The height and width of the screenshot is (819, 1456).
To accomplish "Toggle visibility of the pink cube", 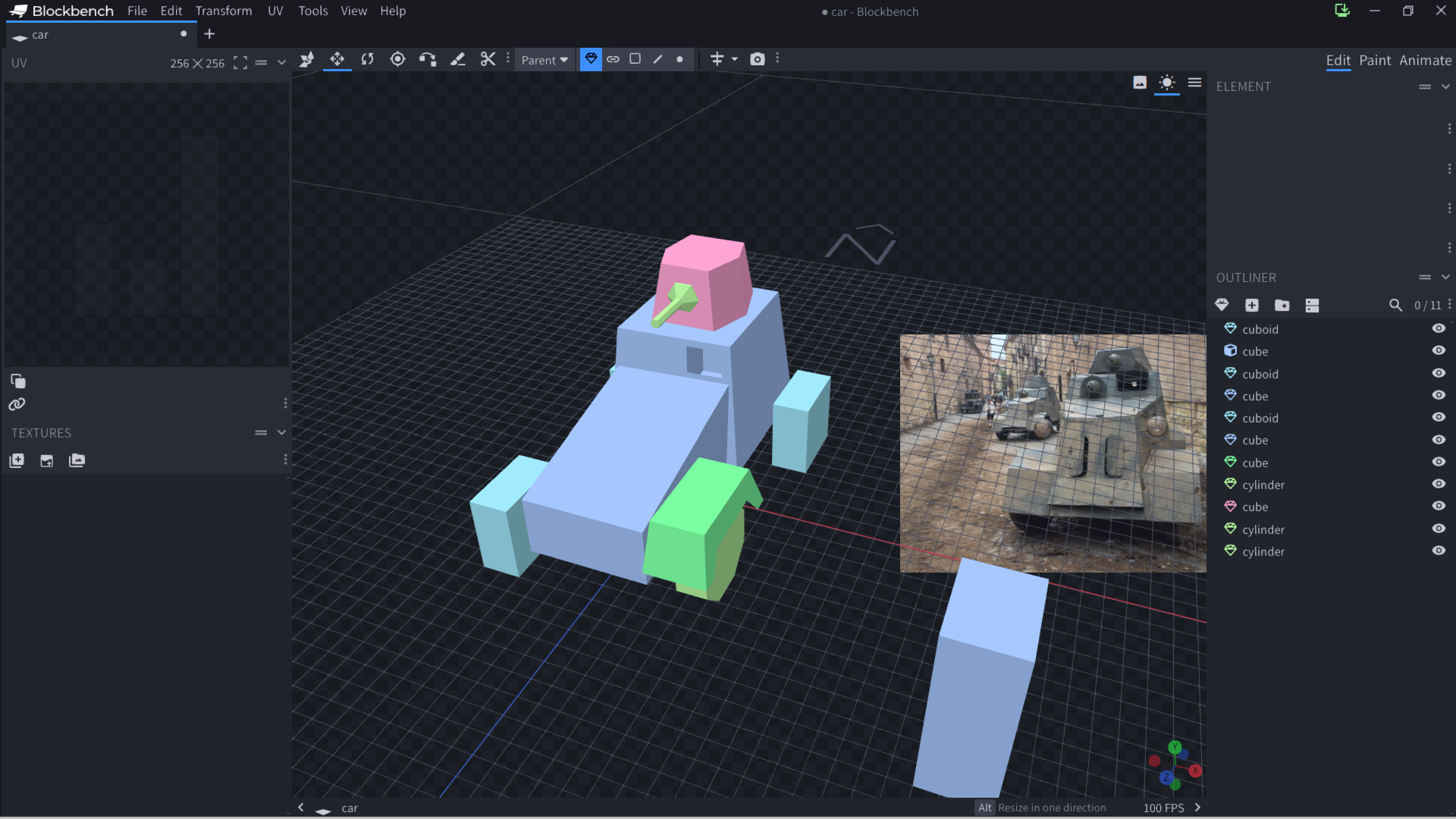I will coord(1438,506).
